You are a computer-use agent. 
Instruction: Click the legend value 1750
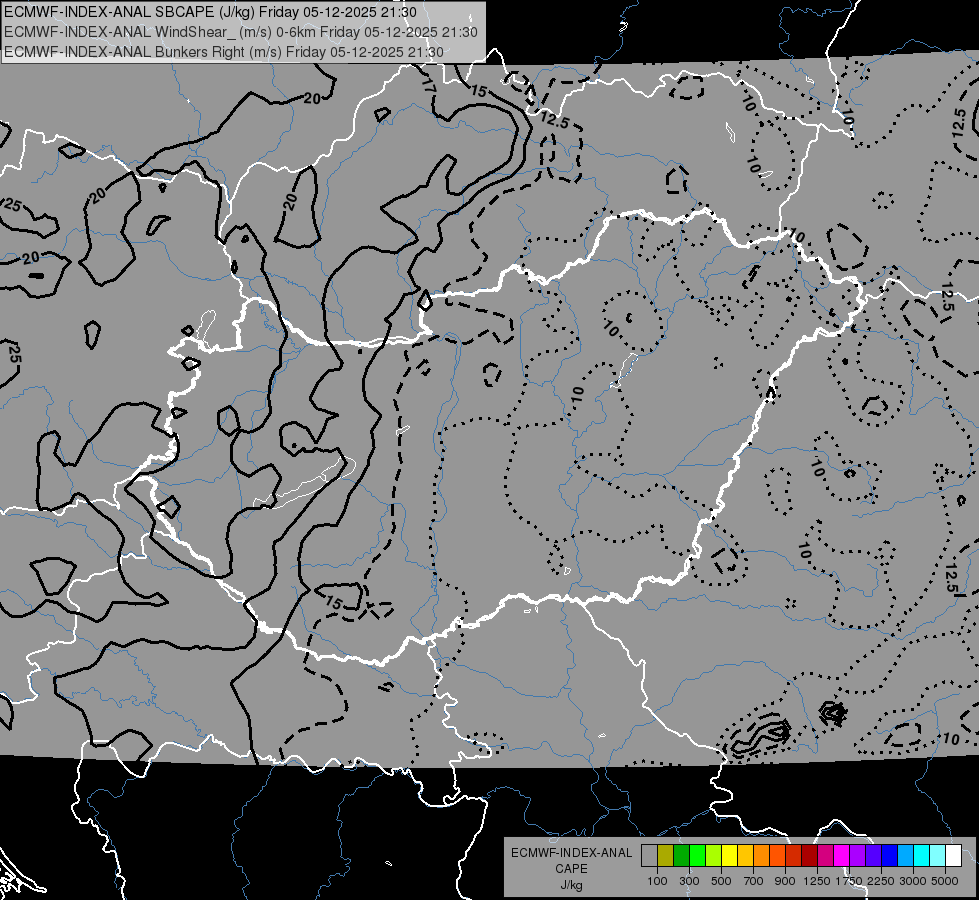[x=849, y=881]
